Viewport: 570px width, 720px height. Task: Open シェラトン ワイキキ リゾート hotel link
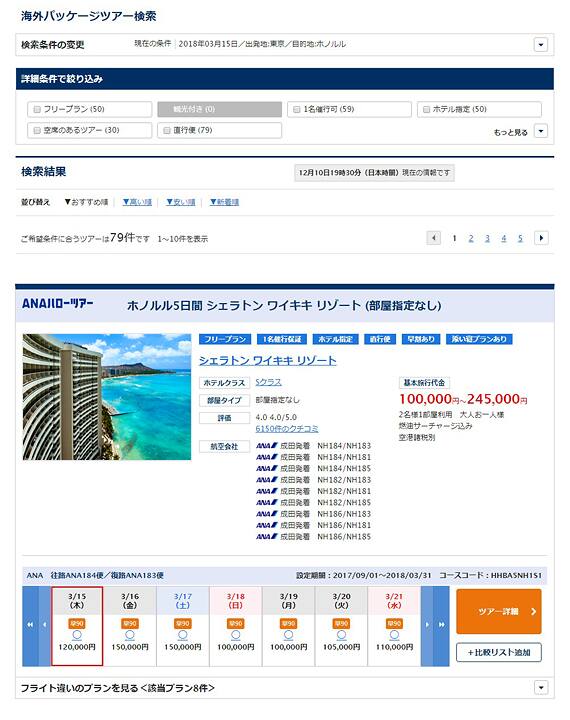click(x=268, y=361)
